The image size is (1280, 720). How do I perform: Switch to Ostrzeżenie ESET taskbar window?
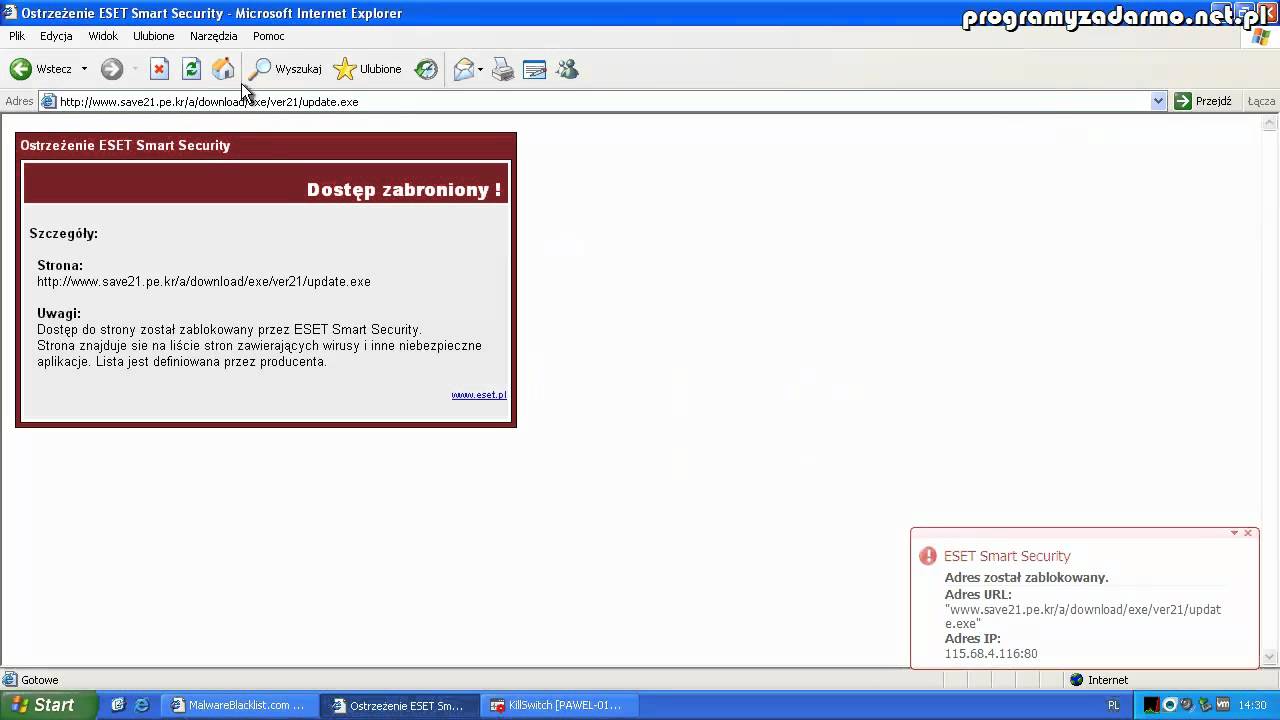(x=399, y=705)
